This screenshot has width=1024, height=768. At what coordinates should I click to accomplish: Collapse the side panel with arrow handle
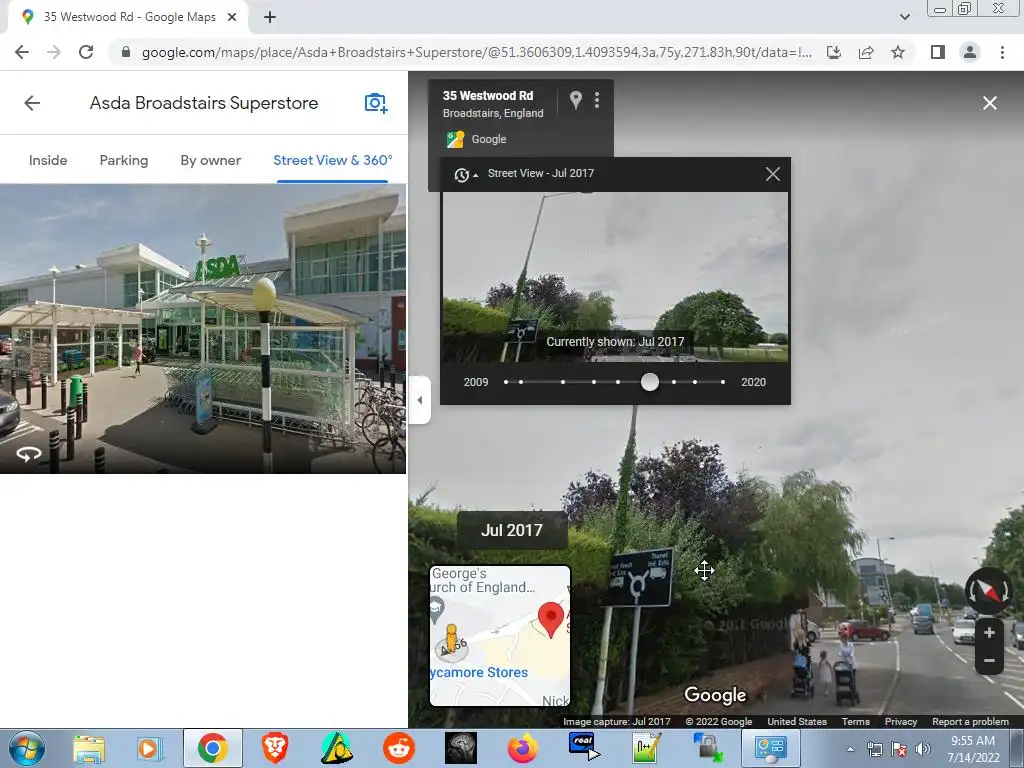419,400
